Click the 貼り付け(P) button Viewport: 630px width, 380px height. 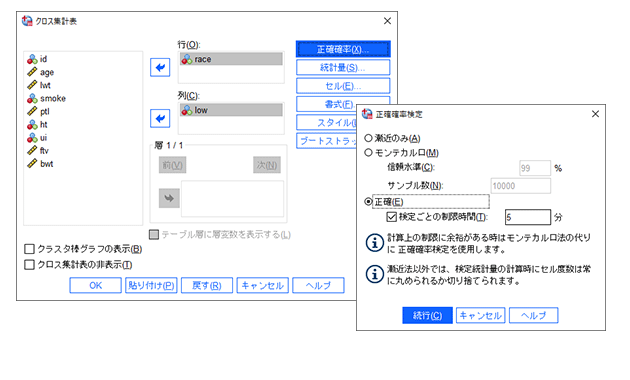click(151, 286)
